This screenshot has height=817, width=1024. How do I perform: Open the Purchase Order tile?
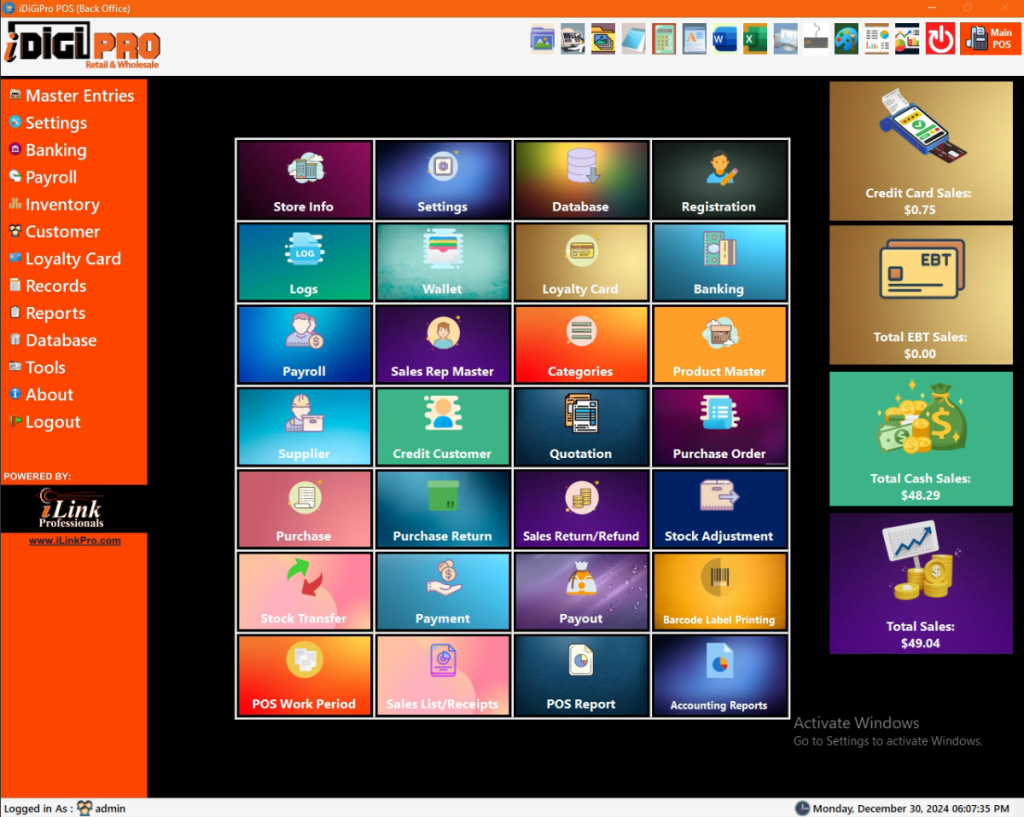(720, 426)
